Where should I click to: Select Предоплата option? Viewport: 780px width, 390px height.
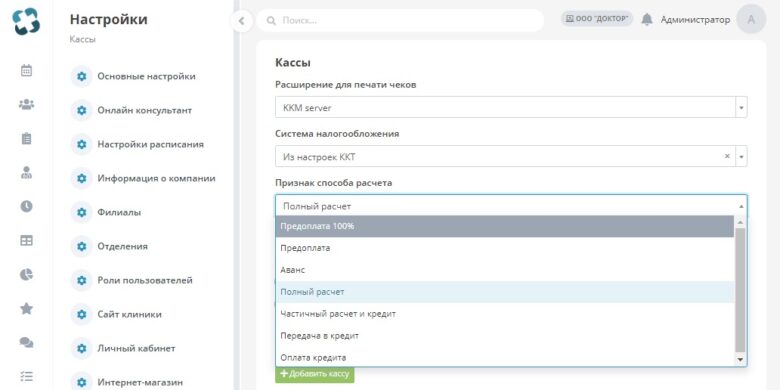[504, 248]
